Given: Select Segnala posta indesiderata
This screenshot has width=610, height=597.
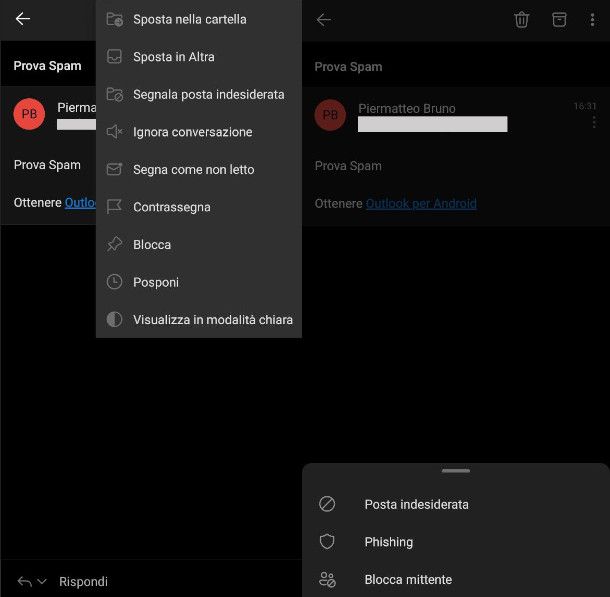Looking at the screenshot, I should pos(208,94).
